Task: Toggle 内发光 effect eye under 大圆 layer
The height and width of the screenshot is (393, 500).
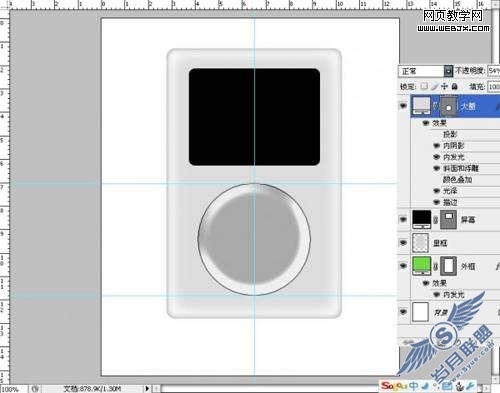Action: (437, 157)
